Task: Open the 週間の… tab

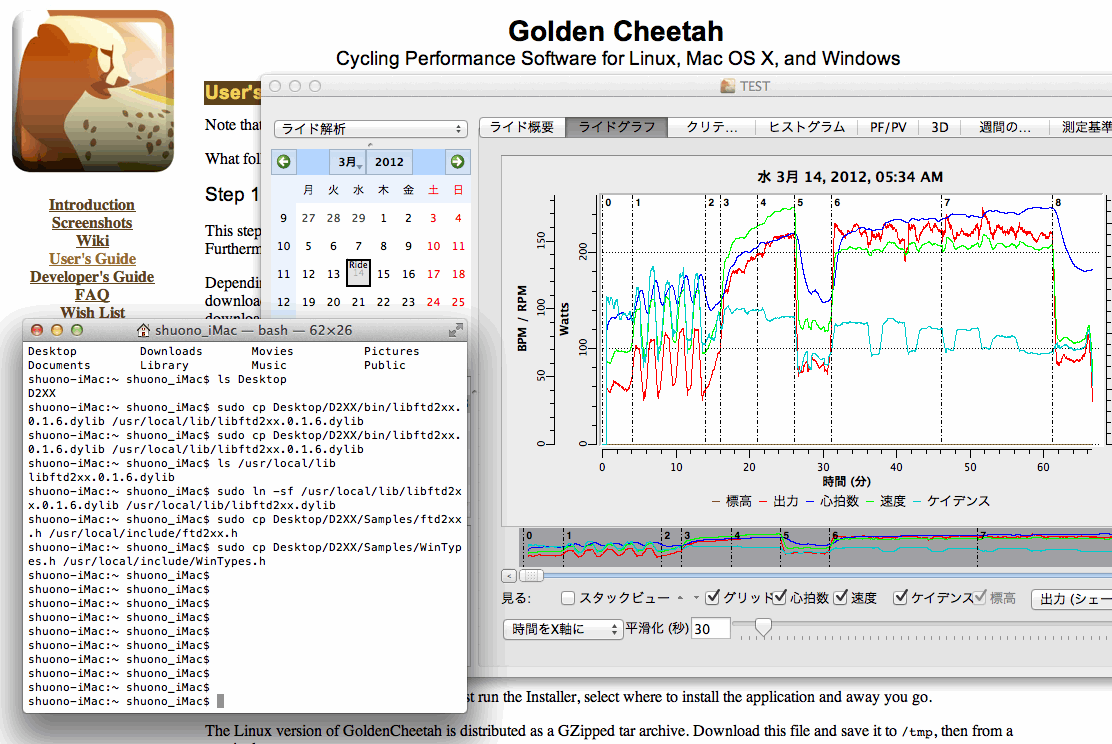Action: [1005, 127]
